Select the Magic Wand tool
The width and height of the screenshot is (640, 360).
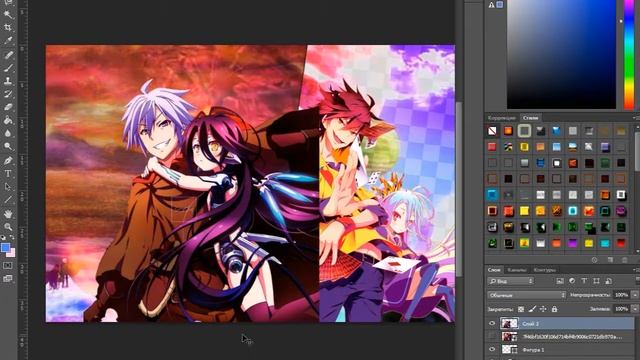[8, 14]
